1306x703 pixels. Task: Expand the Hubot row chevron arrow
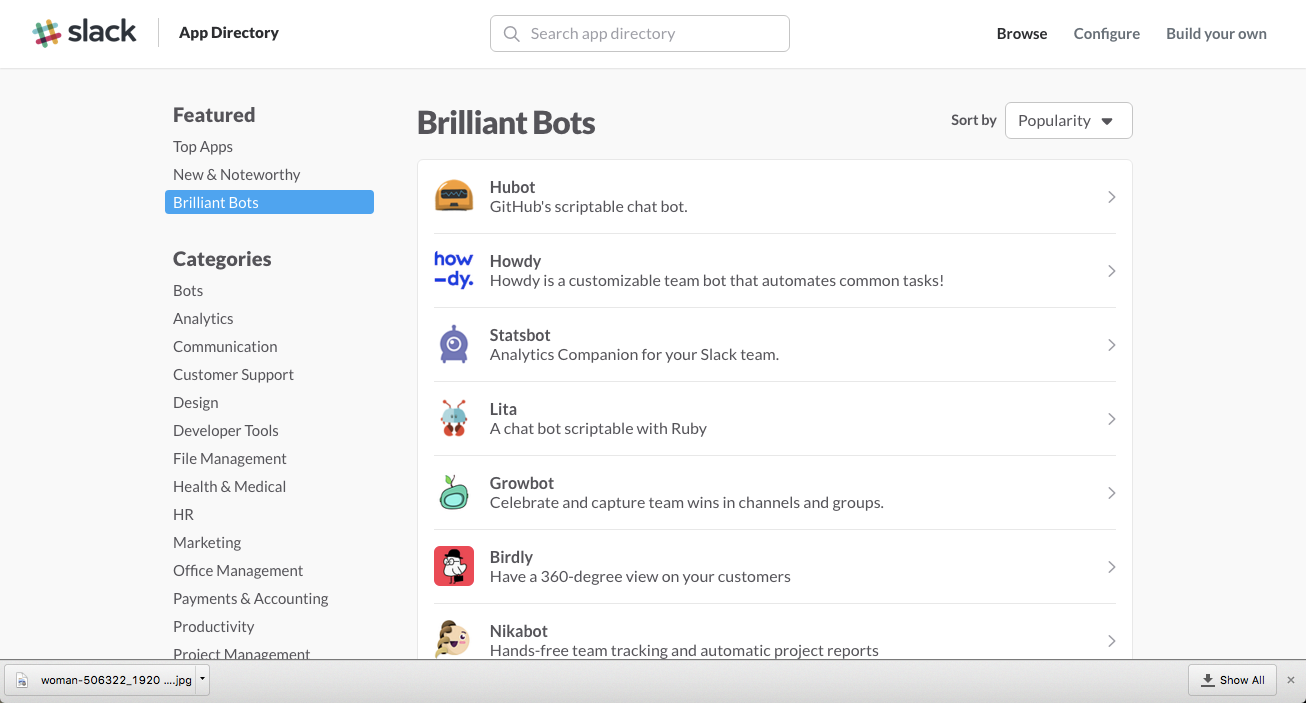click(x=1111, y=197)
